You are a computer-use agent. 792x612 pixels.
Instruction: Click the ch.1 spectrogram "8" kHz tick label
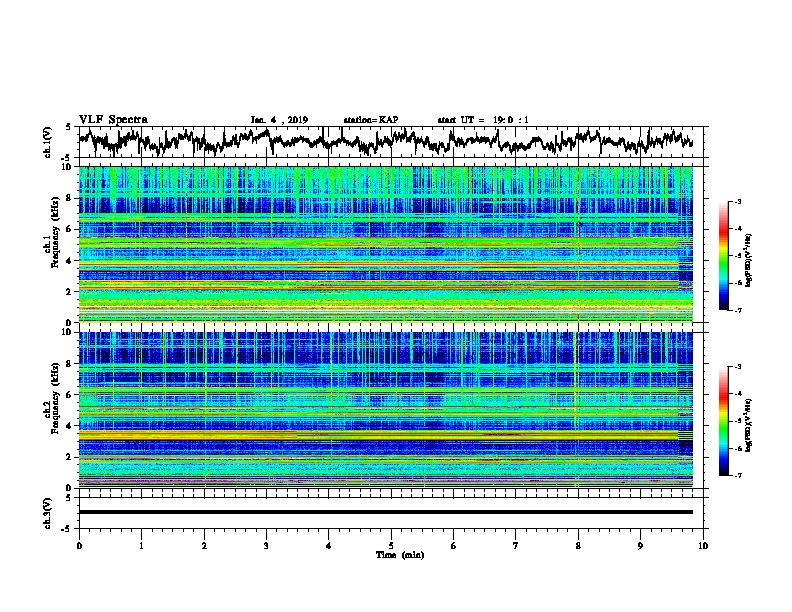pos(70,198)
